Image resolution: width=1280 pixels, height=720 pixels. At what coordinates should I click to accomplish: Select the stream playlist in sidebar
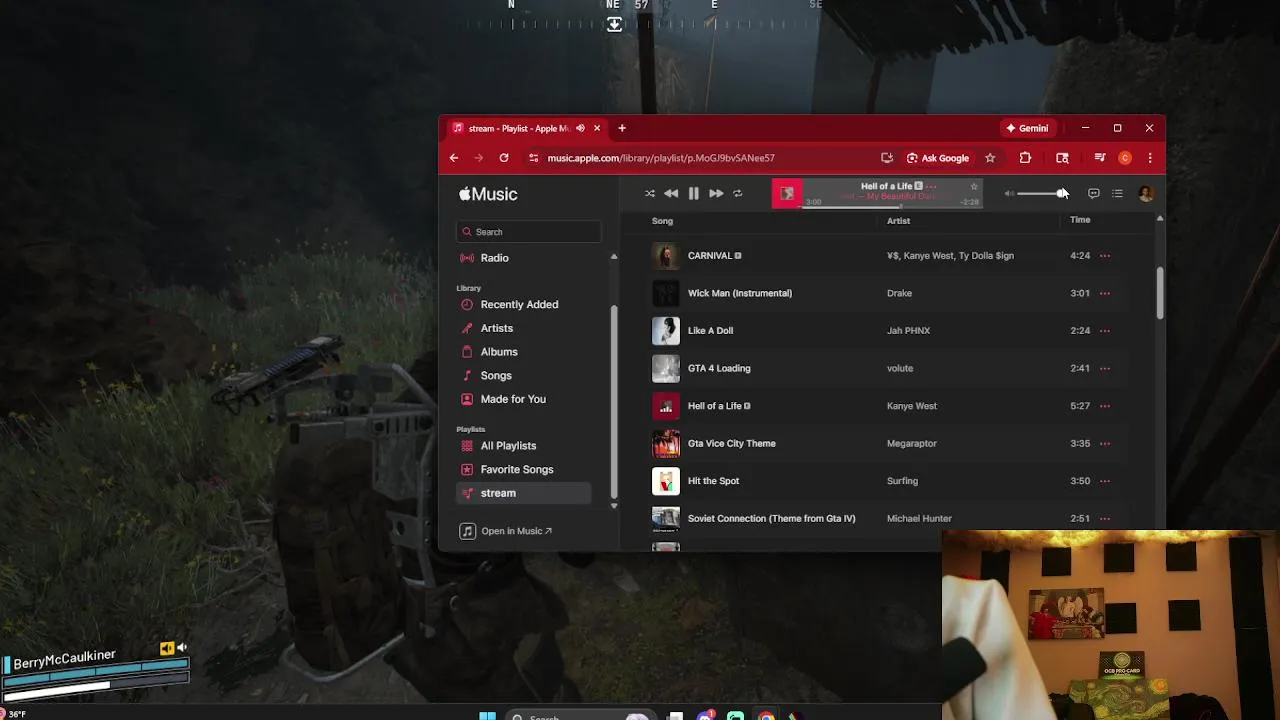523,493
